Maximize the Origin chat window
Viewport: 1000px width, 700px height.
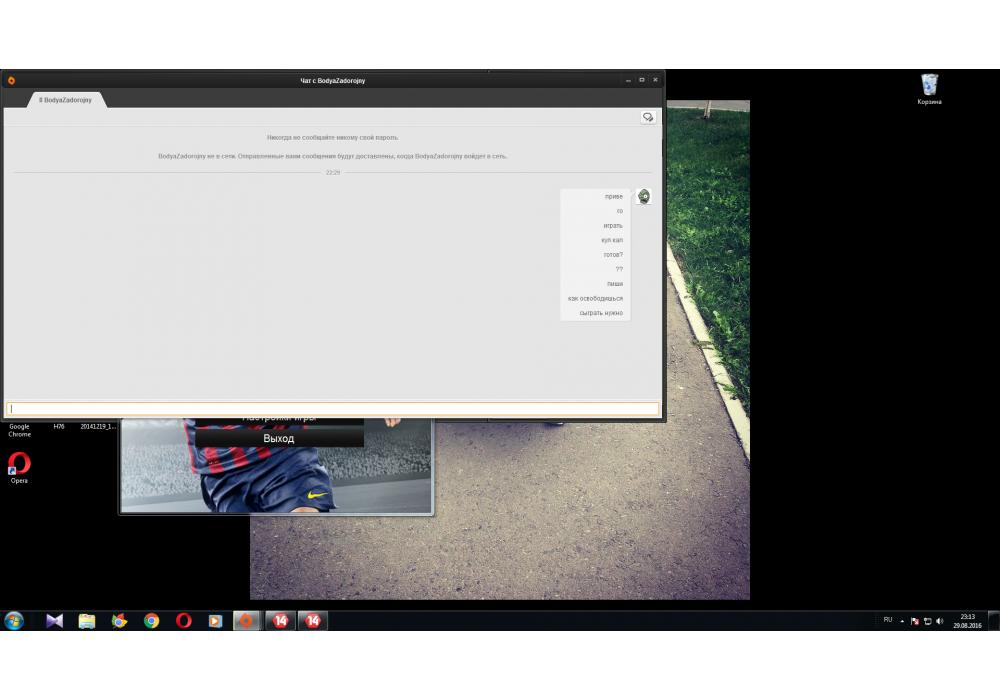click(x=642, y=80)
